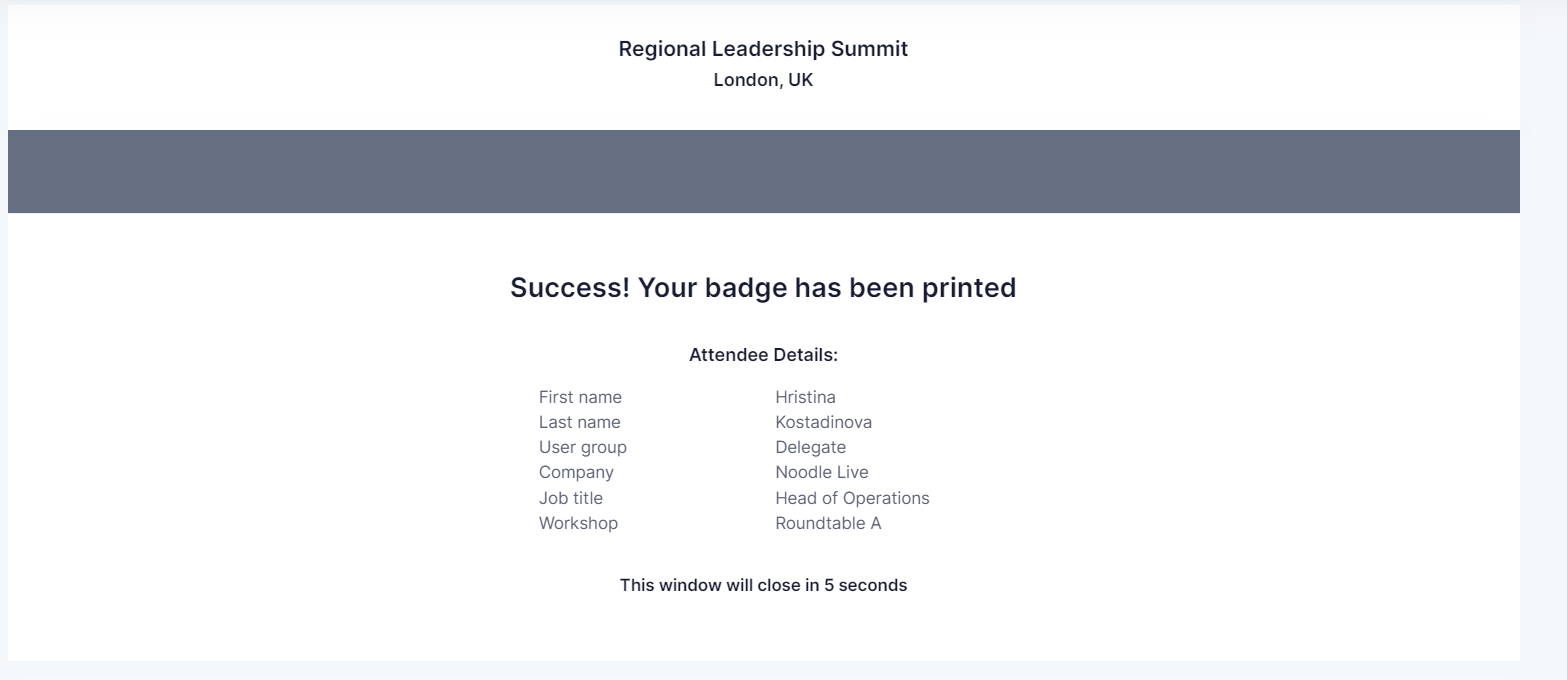Click the London, UK location text
This screenshot has width=1567, height=680.
point(763,81)
